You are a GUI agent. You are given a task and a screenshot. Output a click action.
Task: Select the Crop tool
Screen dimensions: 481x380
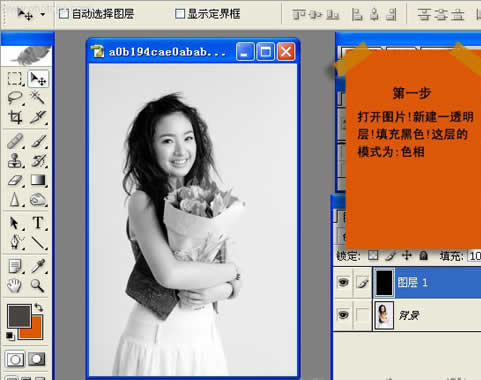15,117
